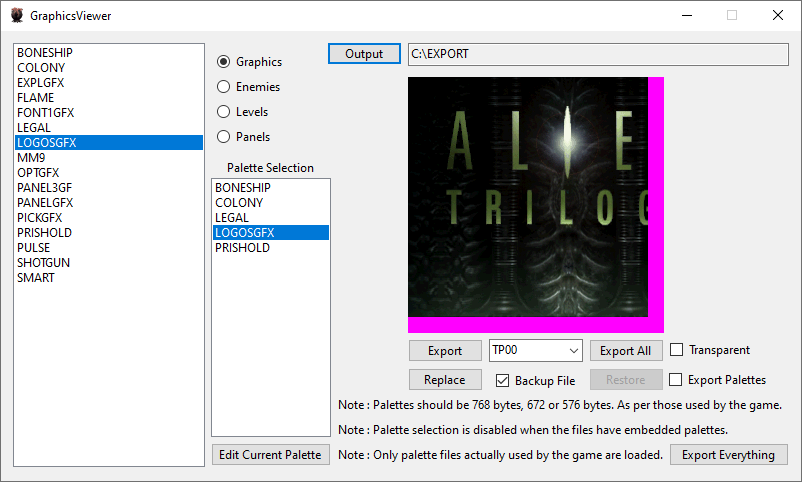802x482 pixels.
Task: Click the Export Everything button
Action: (x=728, y=455)
